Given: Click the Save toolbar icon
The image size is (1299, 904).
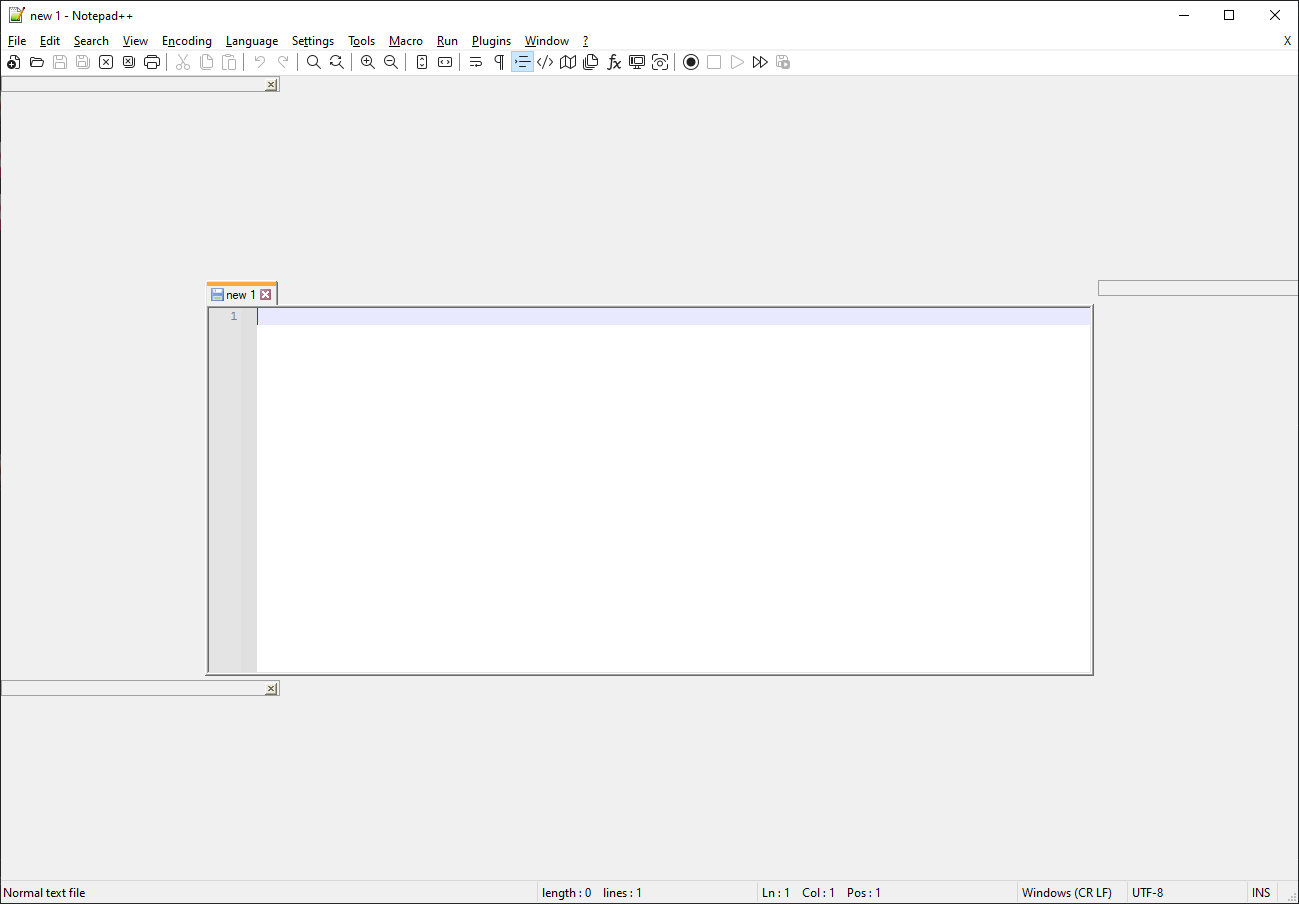Looking at the screenshot, I should coord(60,62).
